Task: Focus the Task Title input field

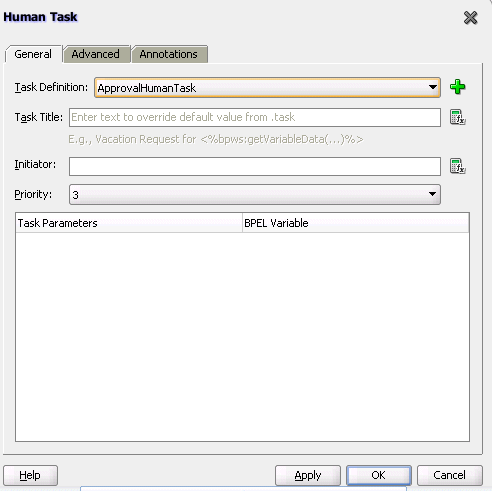Action: coord(255,117)
